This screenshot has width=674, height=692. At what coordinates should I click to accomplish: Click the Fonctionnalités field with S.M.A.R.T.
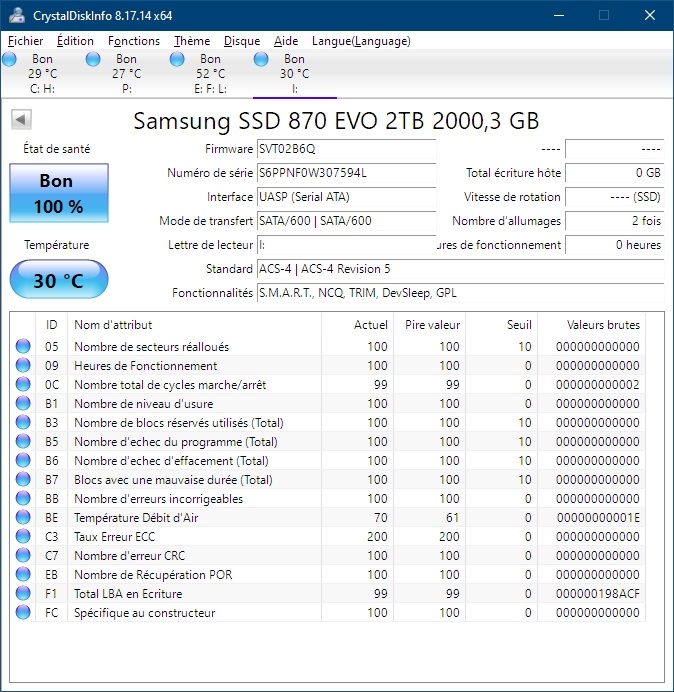[x=460, y=293]
